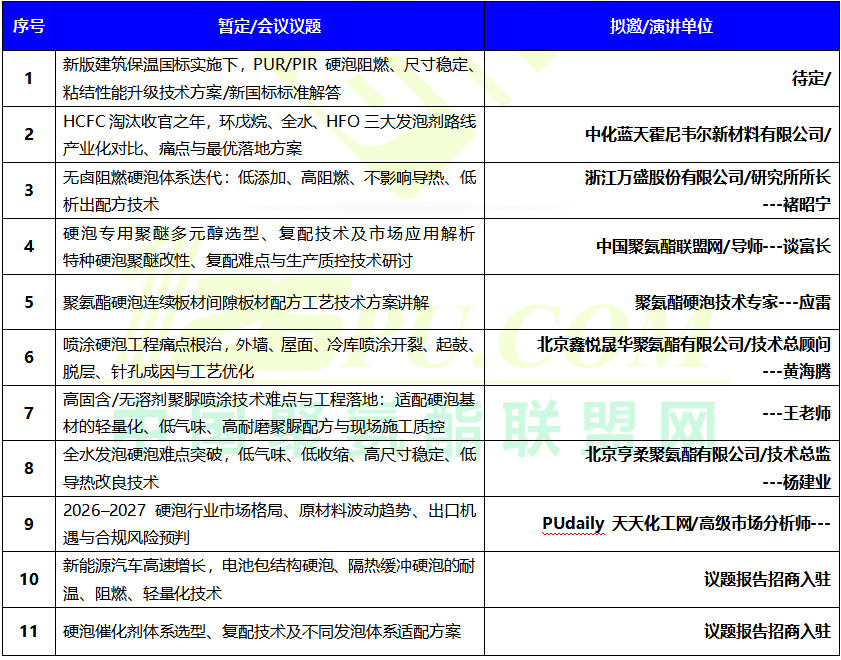Click the 序号 column header
This screenshot has width=841, height=660.
(x=28, y=26)
